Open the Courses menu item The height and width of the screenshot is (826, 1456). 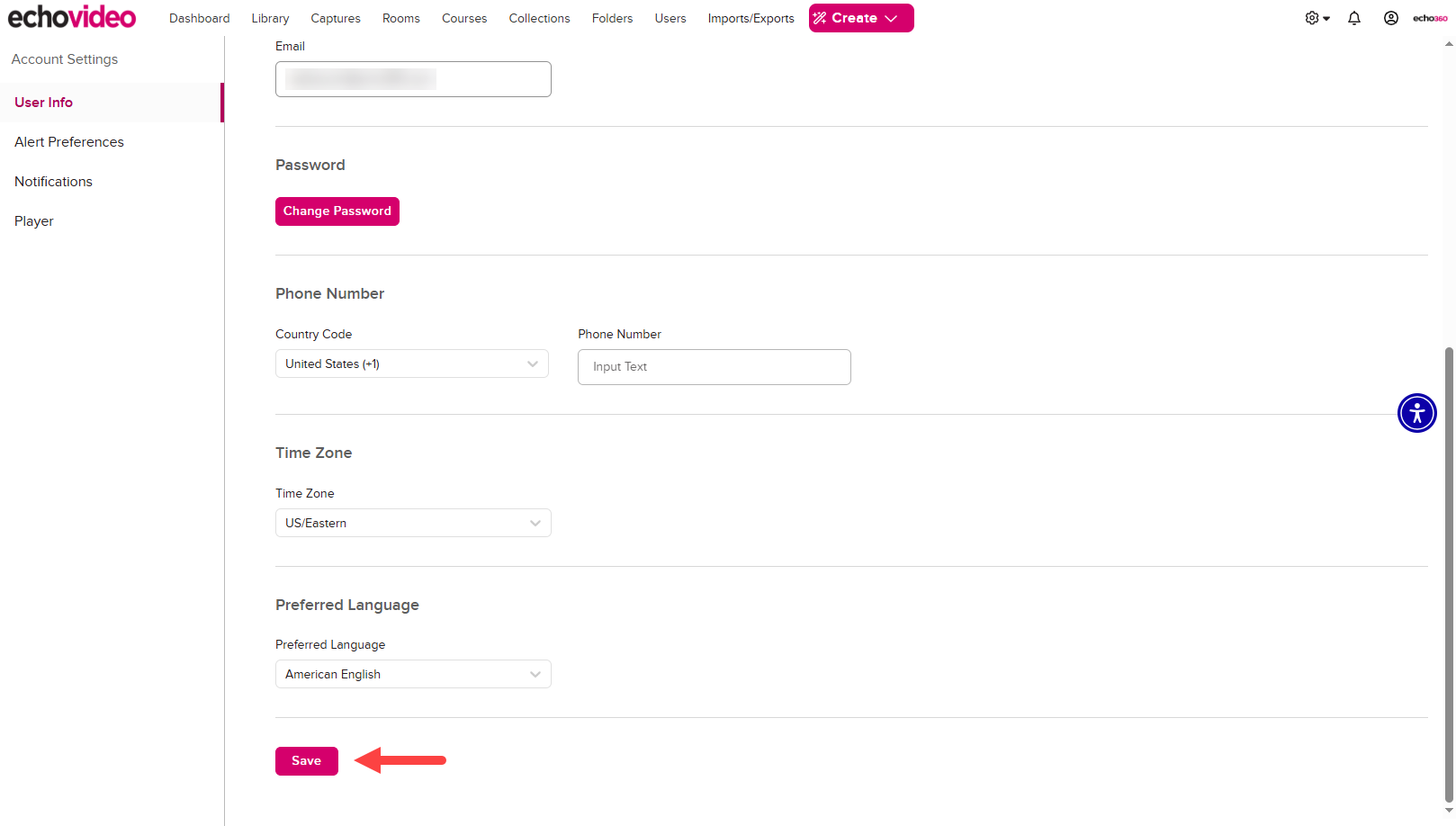pyautogui.click(x=463, y=18)
